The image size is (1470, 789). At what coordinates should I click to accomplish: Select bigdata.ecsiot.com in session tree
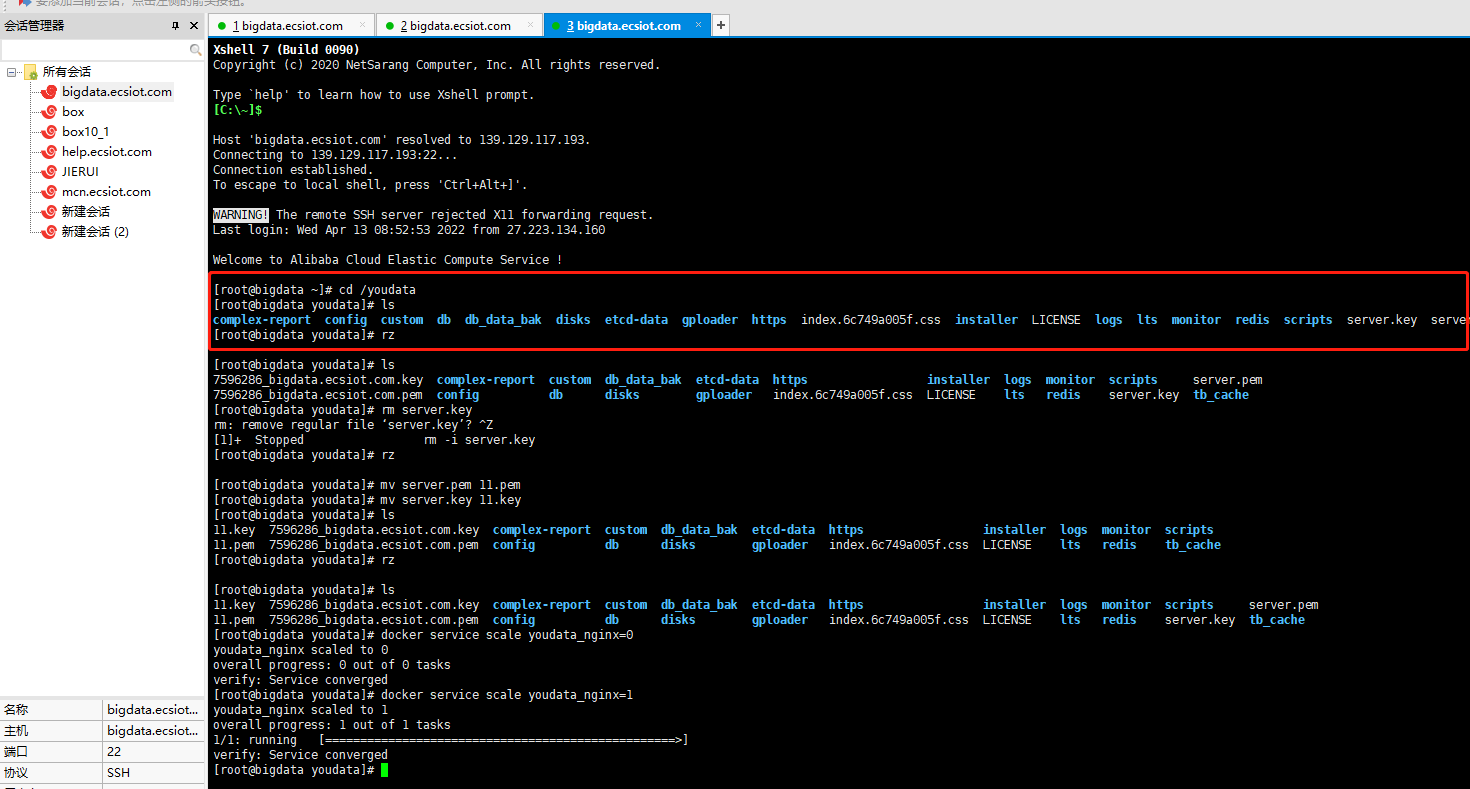117,92
